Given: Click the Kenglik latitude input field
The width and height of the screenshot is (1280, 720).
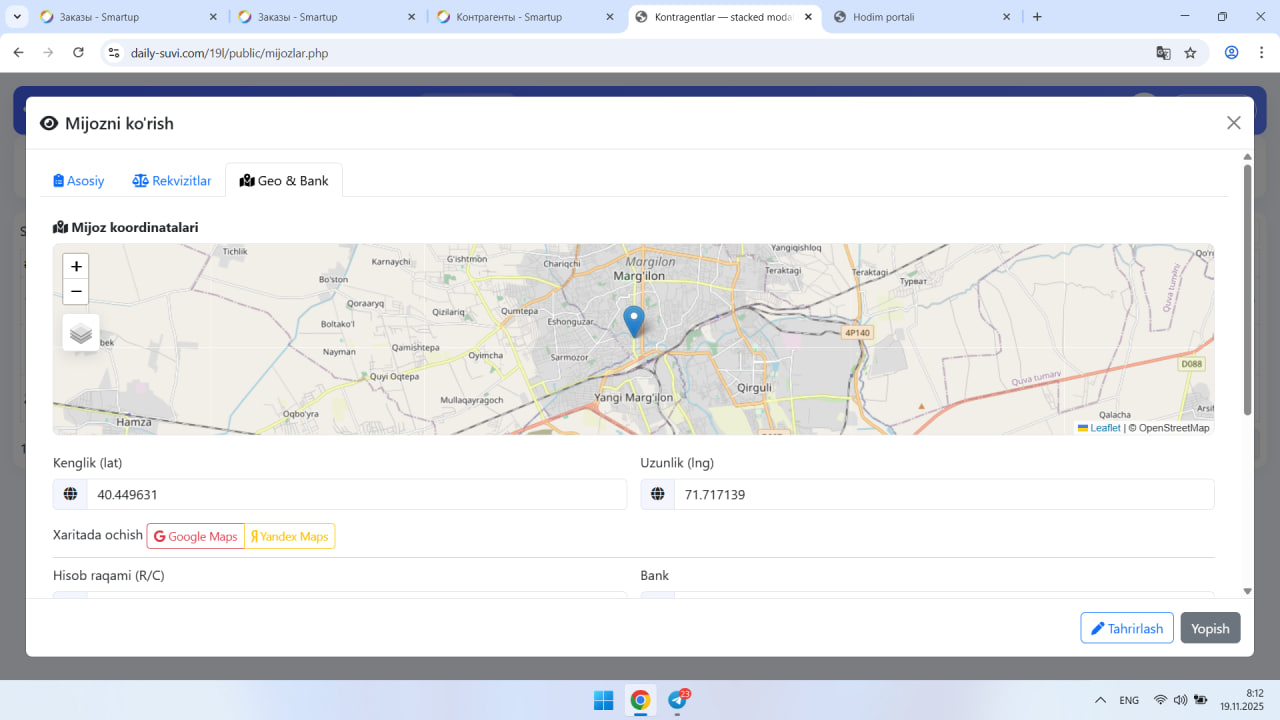Looking at the screenshot, I should click(x=356, y=494).
